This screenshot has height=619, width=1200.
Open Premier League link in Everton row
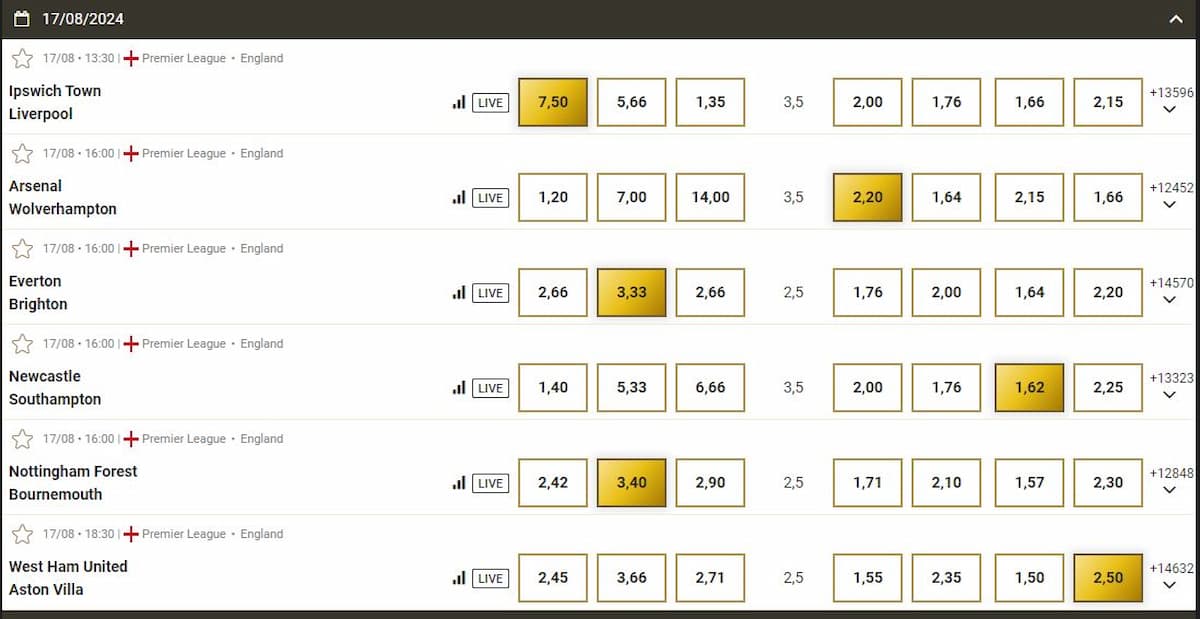pyautogui.click(x=184, y=249)
